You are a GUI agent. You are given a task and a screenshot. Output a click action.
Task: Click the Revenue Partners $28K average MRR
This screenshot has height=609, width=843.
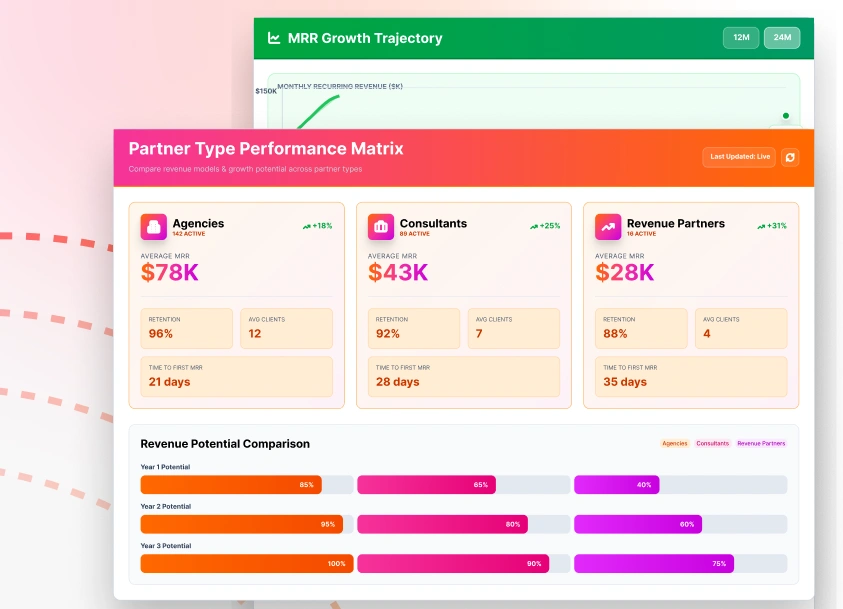(625, 272)
